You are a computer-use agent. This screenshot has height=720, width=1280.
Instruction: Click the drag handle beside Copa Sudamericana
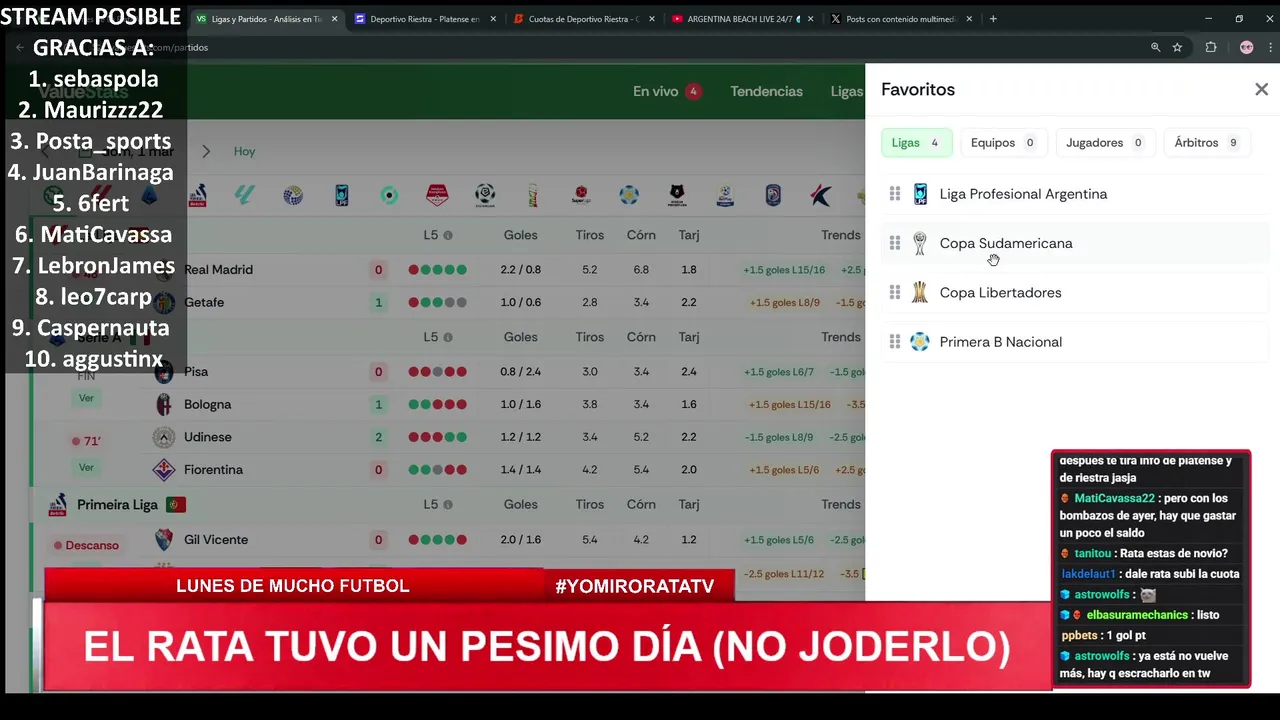click(x=895, y=243)
